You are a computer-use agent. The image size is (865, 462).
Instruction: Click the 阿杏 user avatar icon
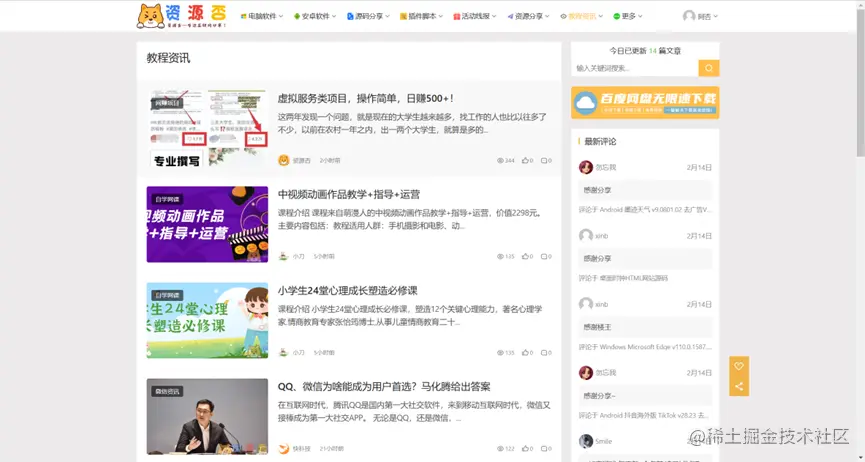click(x=688, y=16)
